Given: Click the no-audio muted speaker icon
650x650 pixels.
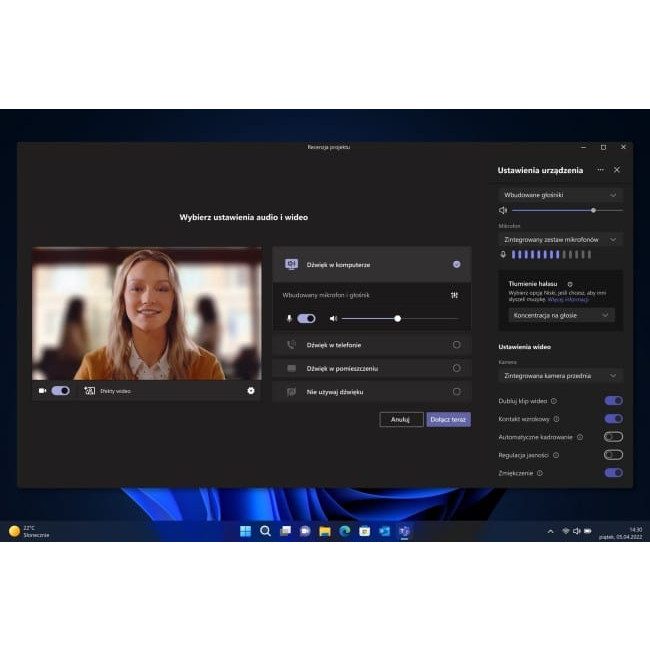Looking at the screenshot, I should (291, 392).
